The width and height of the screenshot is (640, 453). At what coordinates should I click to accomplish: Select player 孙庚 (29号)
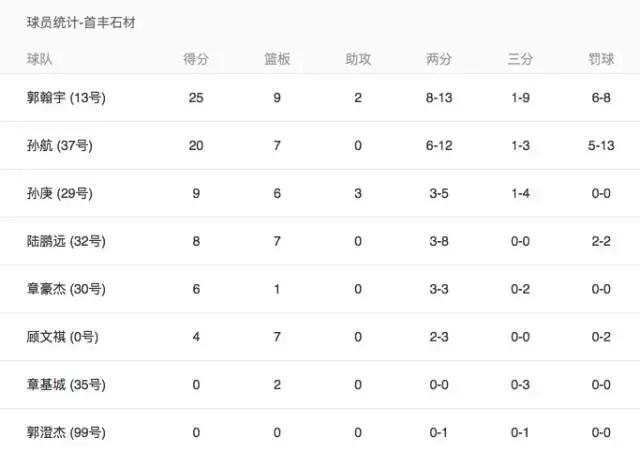pos(59,193)
